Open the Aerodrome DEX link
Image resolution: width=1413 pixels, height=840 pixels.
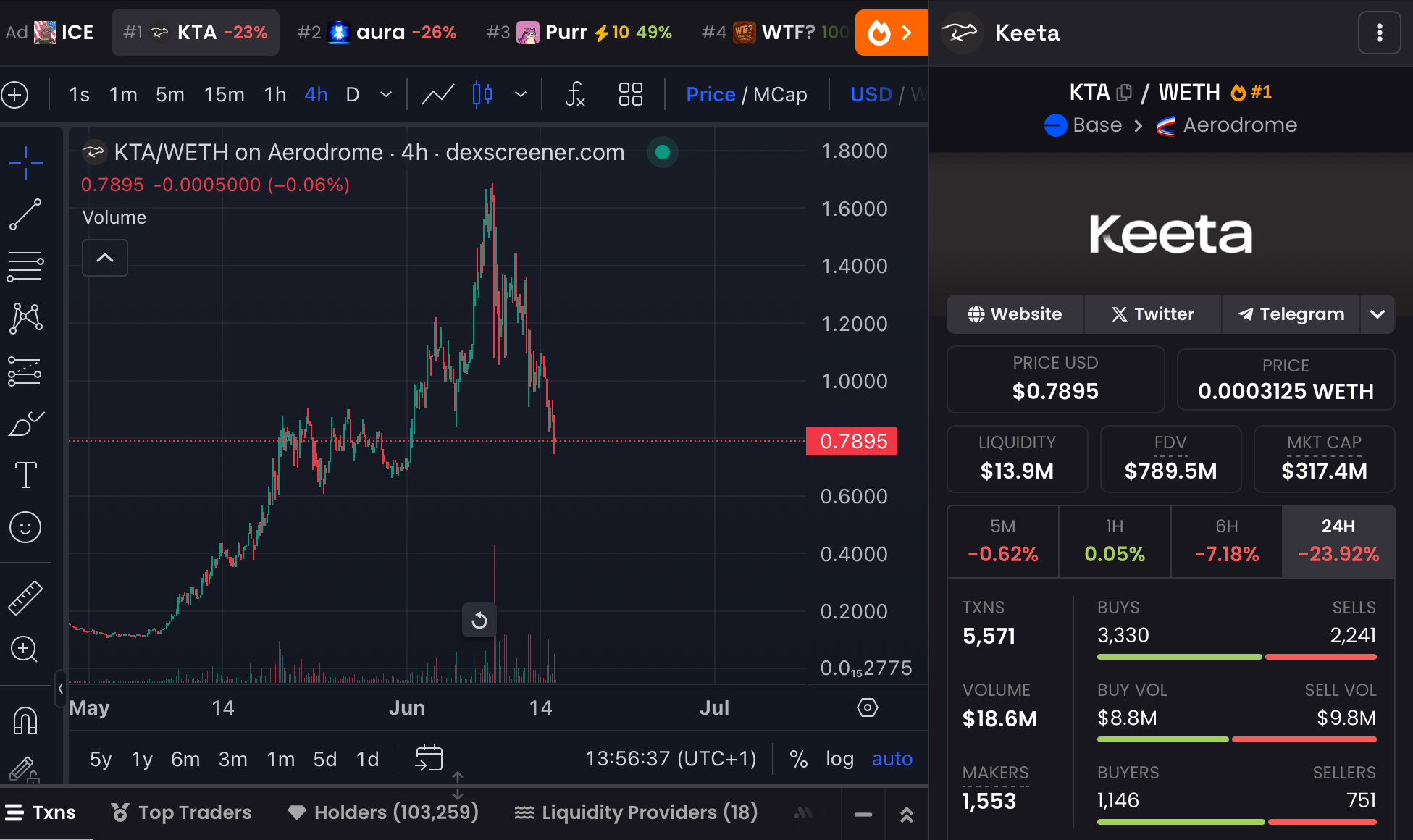[x=1226, y=125]
